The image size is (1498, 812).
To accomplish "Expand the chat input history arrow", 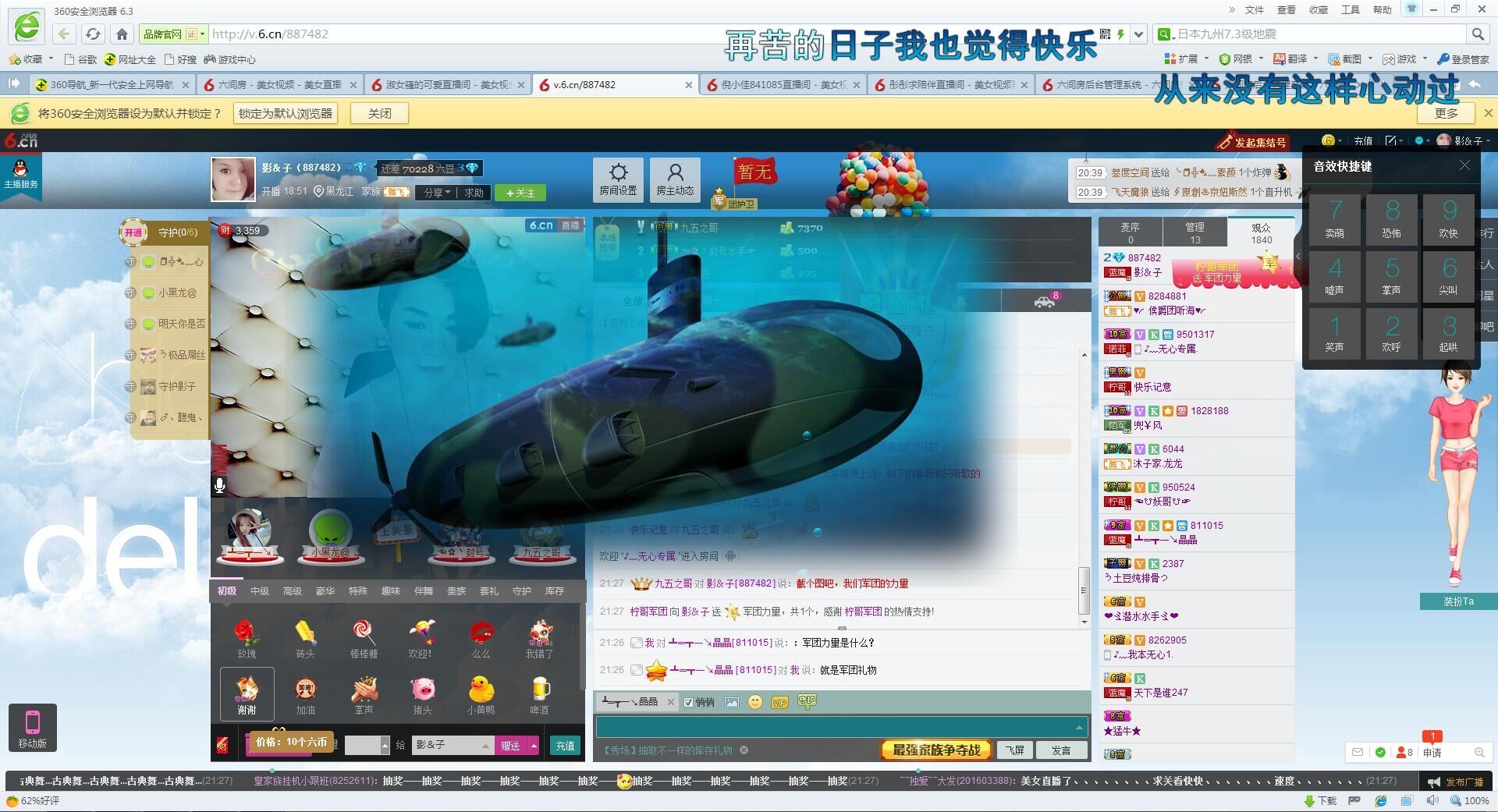I will (1079, 727).
